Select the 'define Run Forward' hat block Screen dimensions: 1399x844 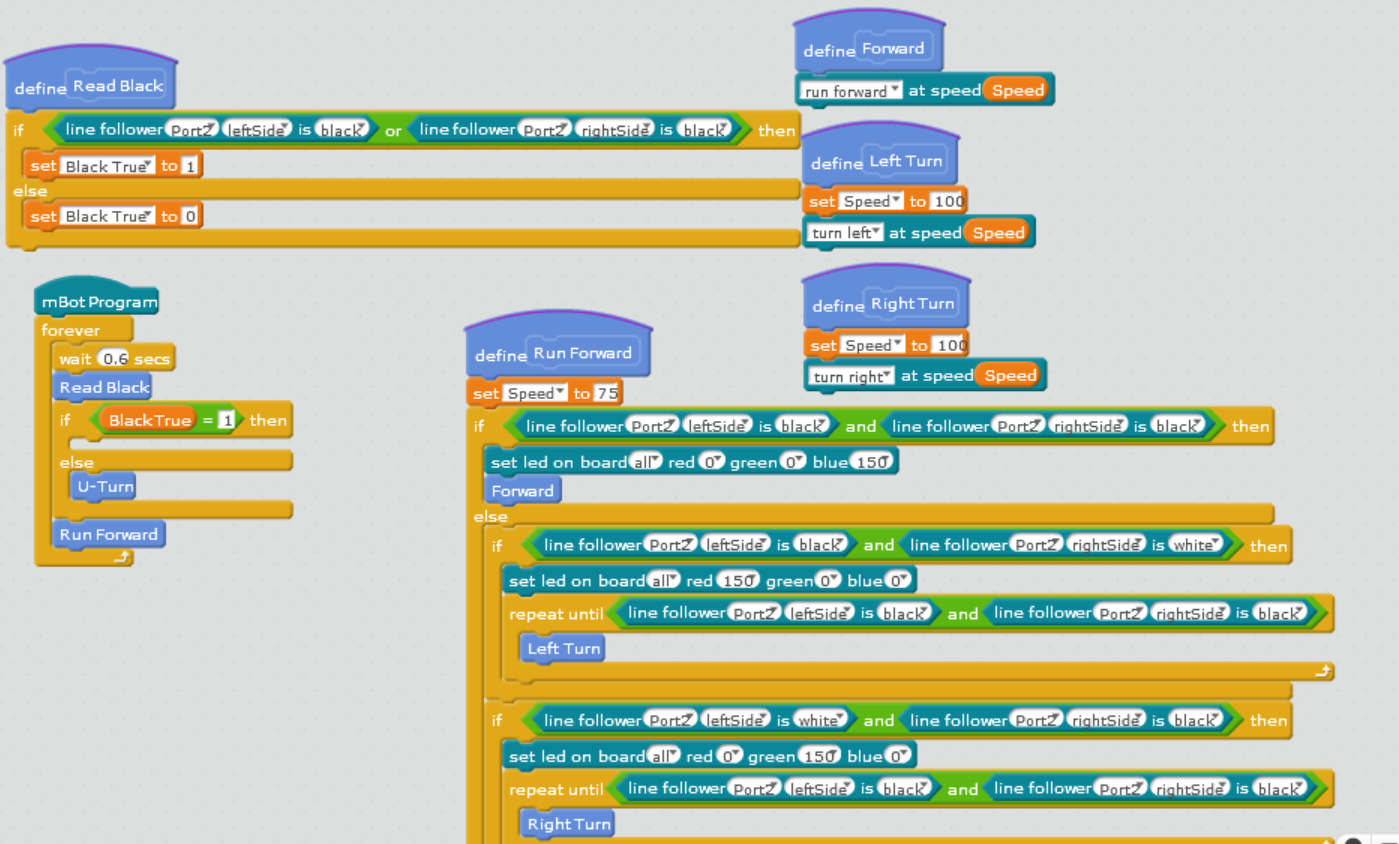coord(558,346)
